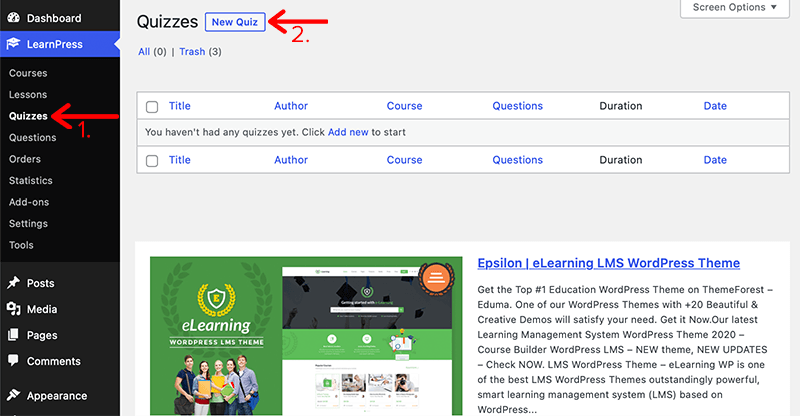This screenshot has width=800, height=416.
Task: Click the Quizzes page heading
Action: click(x=167, y=22)
